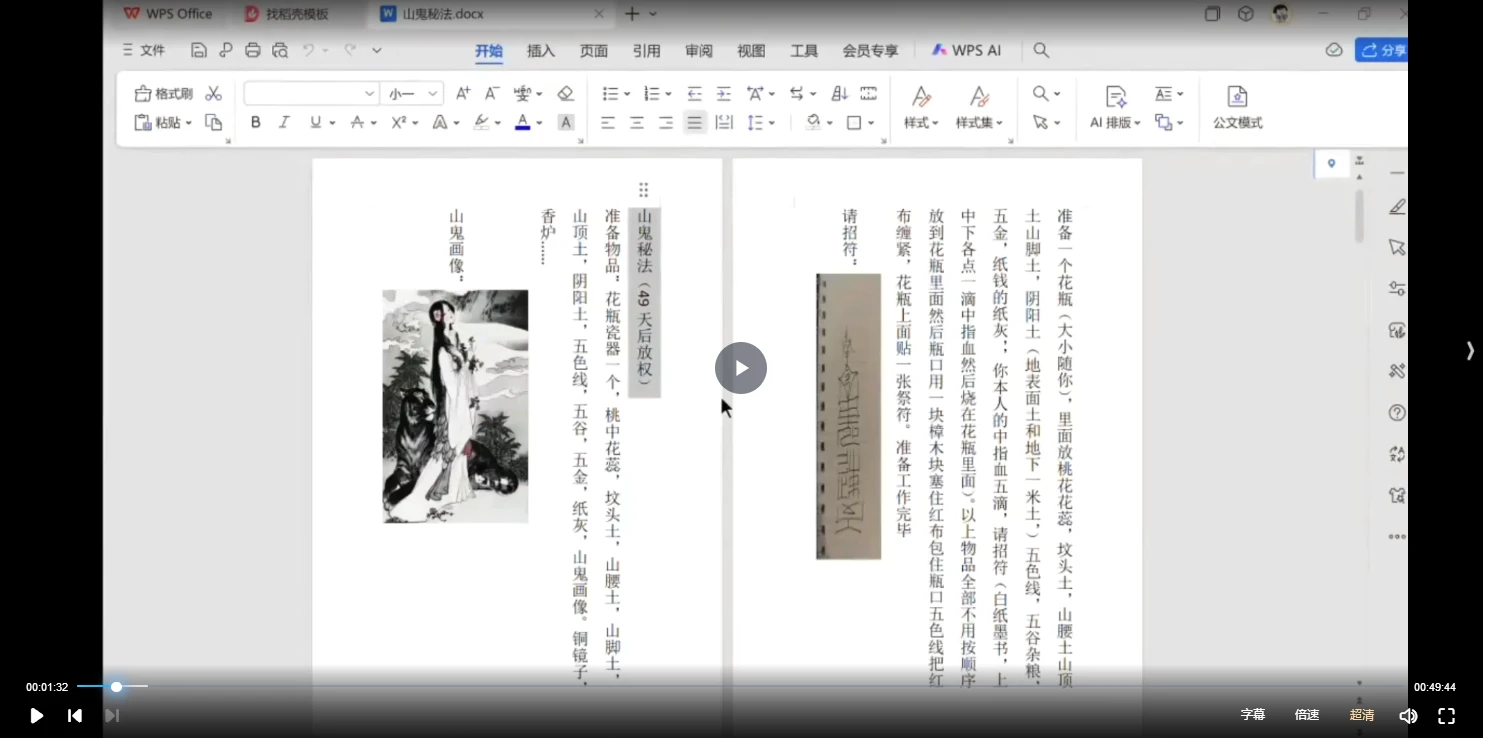
Task: Switch to the 工具 tab
Action: 804,50
